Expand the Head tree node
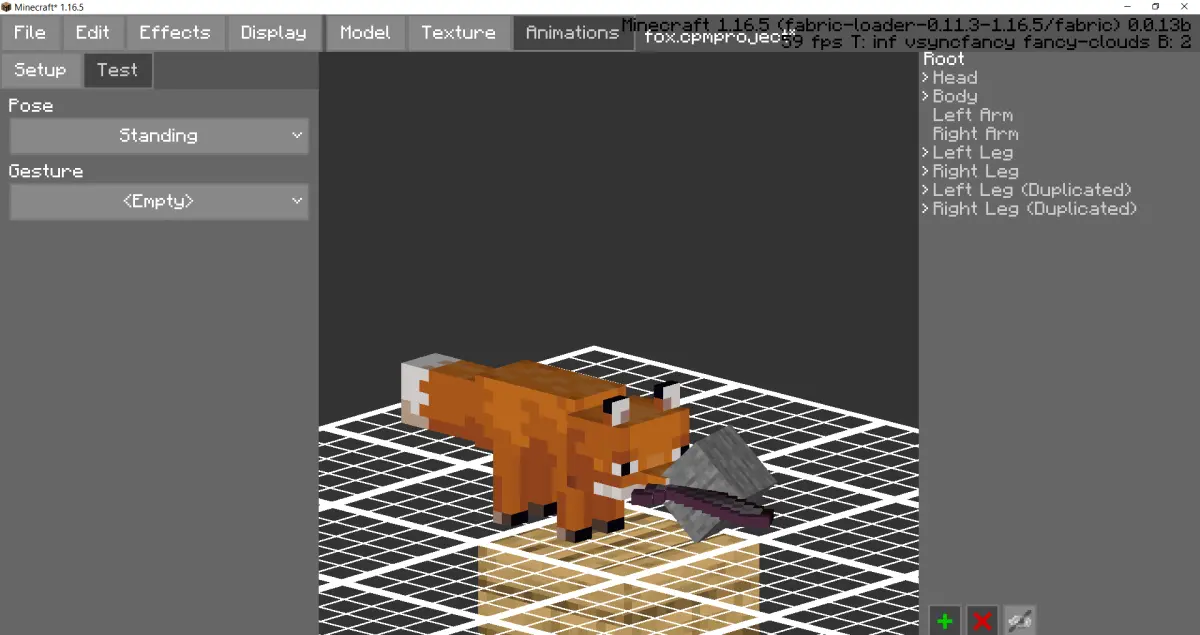The height and width of the screenshot is (635, 1200). pyautogui.click(x=926, y=78)
